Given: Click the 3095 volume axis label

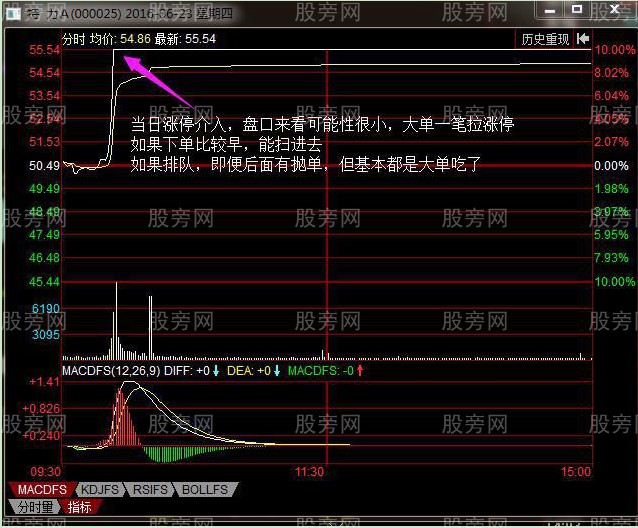Looking at the screenshot, I should pyautogui.click(x=46, y=335).
